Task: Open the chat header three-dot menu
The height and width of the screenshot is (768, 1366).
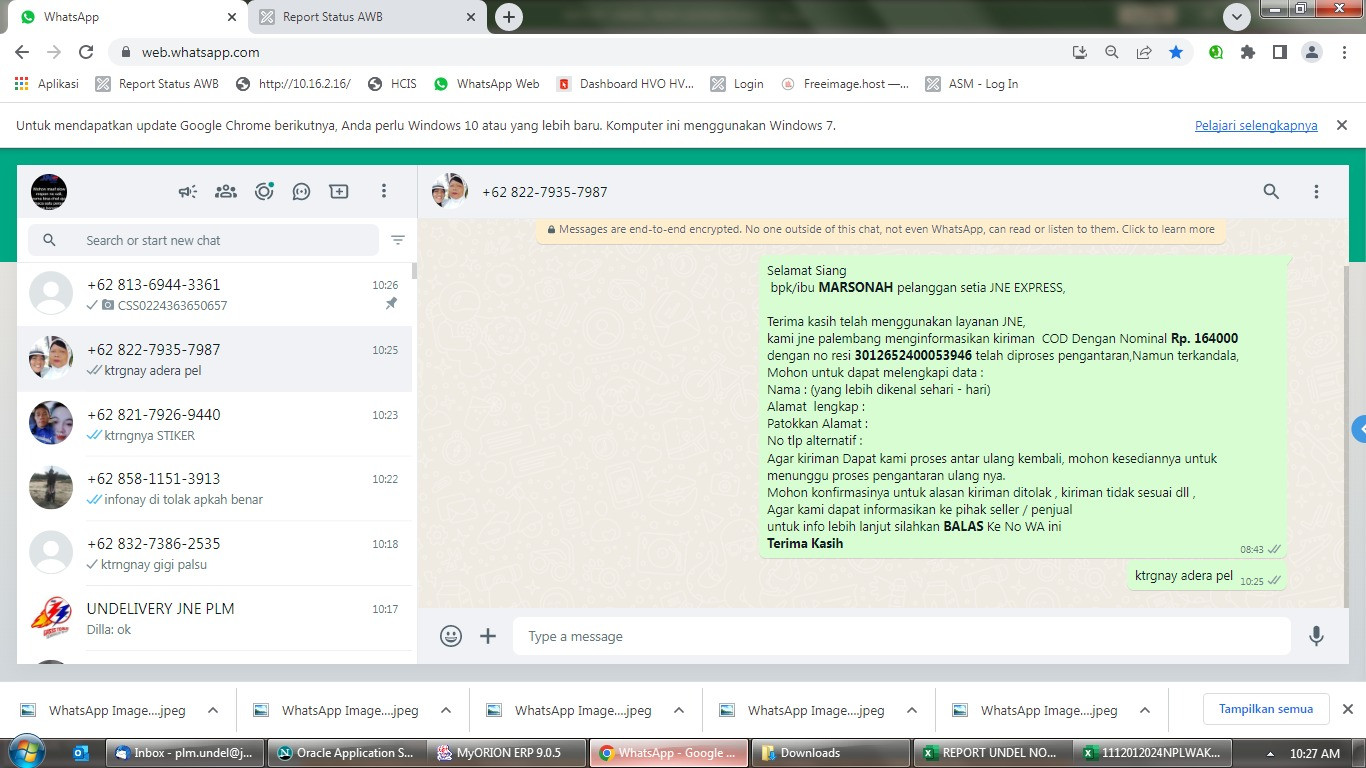Action: tap(1316, 191)
